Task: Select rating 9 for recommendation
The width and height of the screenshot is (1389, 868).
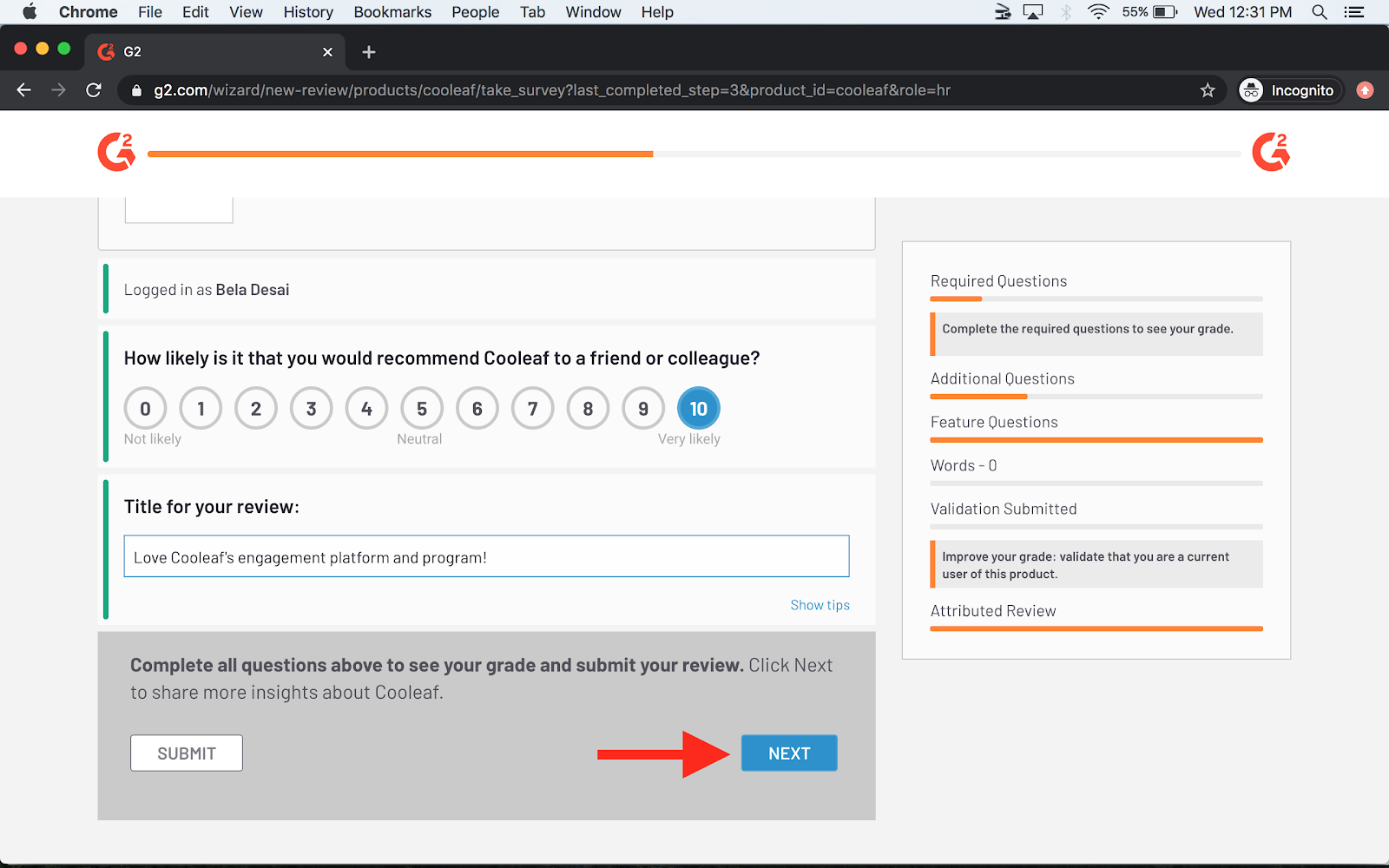Action: (x=643, y=409)
